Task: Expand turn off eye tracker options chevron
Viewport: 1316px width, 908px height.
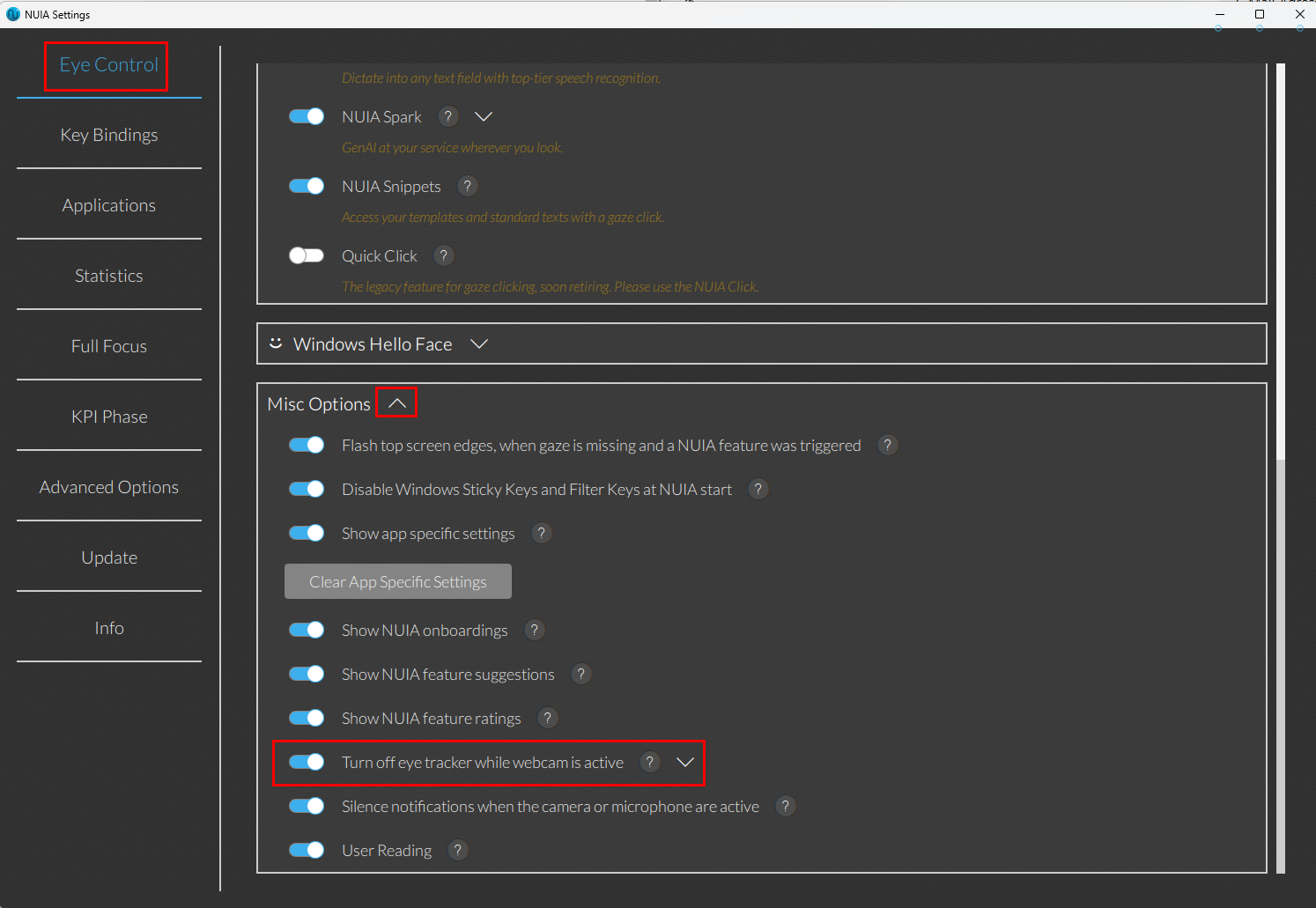Action: pos(685,762)
